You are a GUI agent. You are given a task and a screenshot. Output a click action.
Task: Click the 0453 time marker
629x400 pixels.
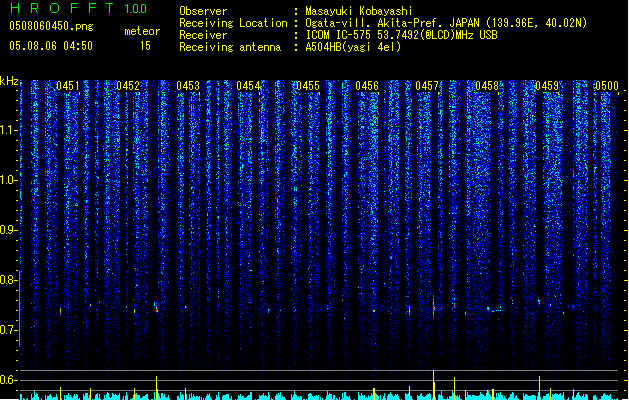point(188,86)
